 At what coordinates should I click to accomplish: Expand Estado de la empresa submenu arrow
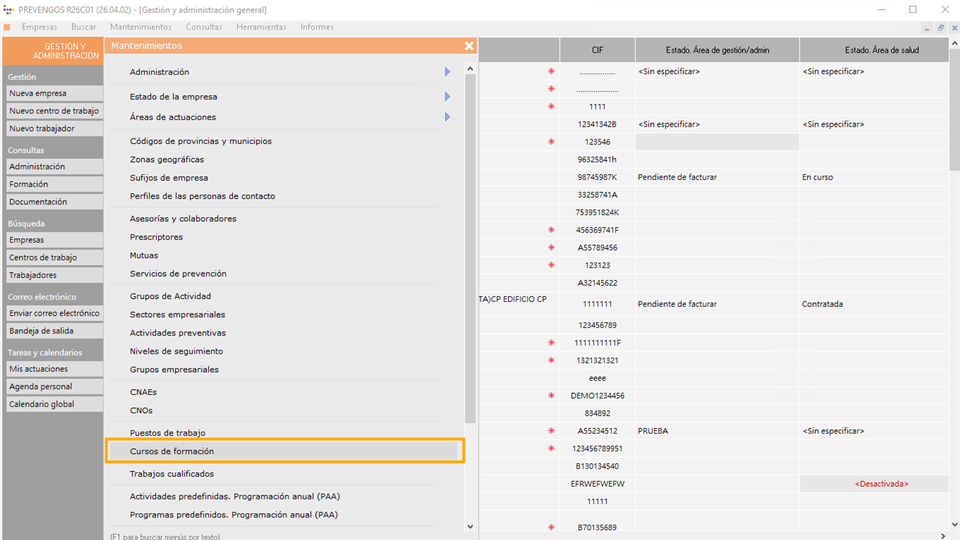(x=447, y=97)
